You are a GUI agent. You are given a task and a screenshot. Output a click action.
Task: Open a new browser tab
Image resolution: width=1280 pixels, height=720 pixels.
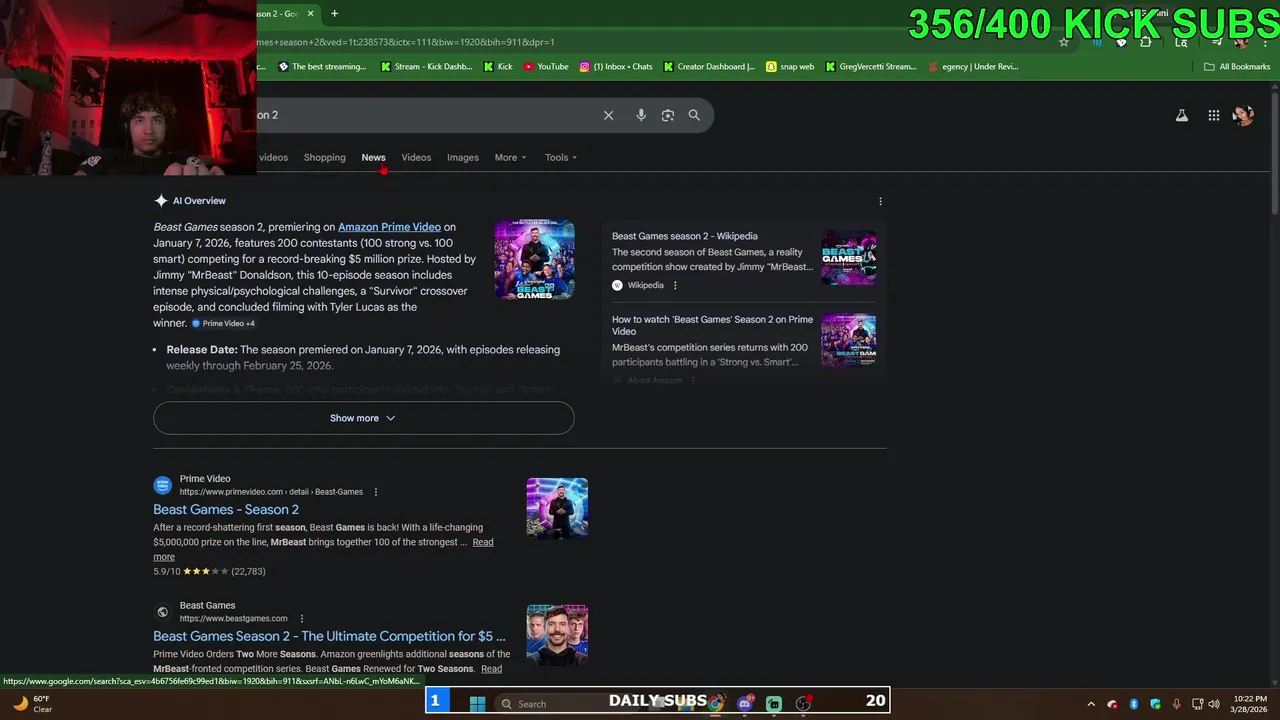pyautogui.click(x=334, y=13)
